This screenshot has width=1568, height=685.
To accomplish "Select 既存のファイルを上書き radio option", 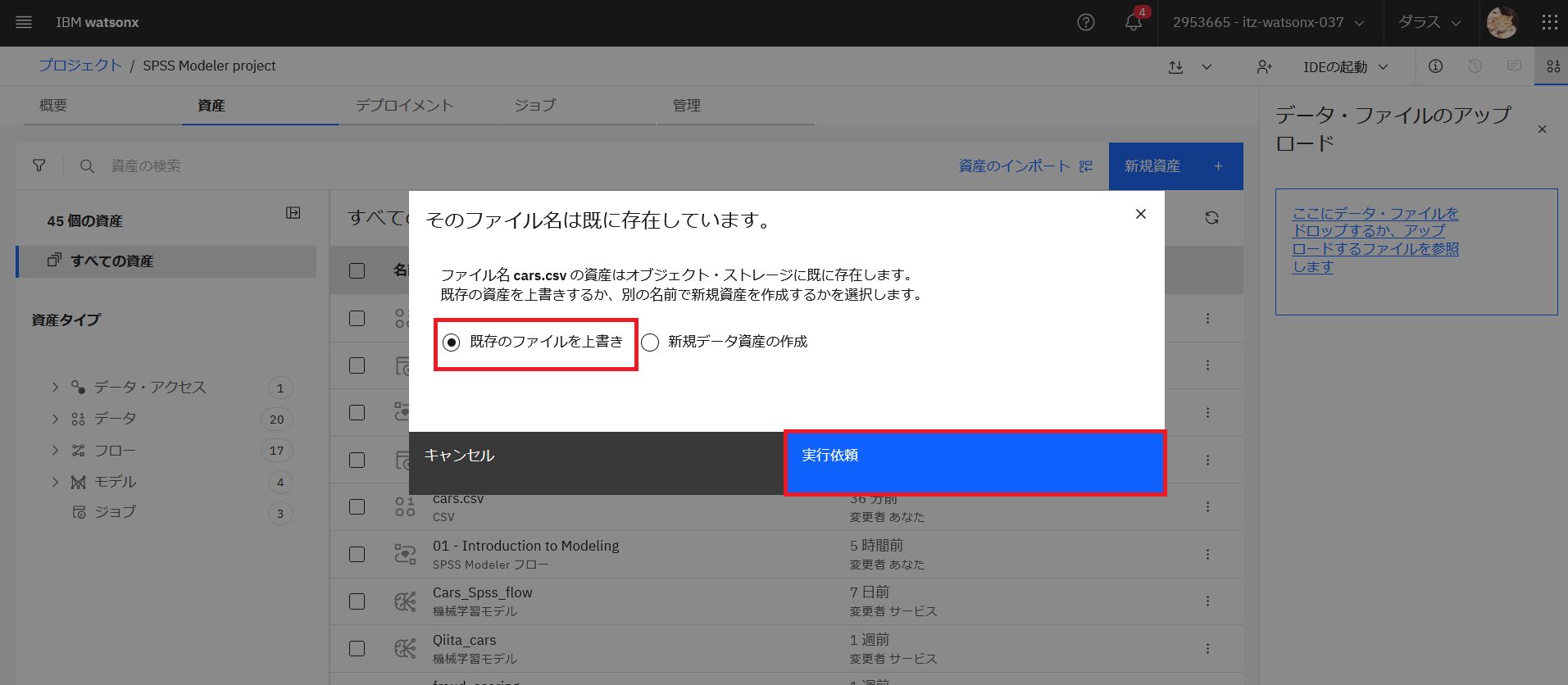I will tap(452, 342).
